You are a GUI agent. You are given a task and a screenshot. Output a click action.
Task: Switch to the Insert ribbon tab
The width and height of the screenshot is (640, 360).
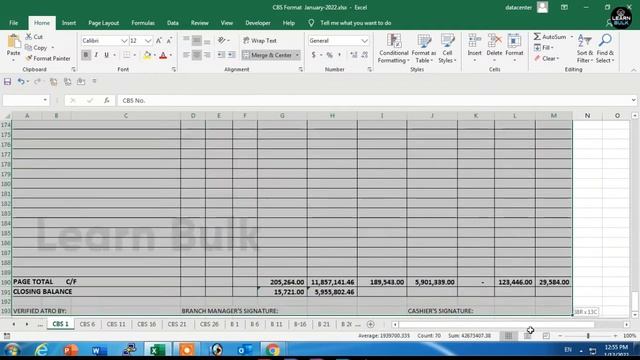point(69,23)
